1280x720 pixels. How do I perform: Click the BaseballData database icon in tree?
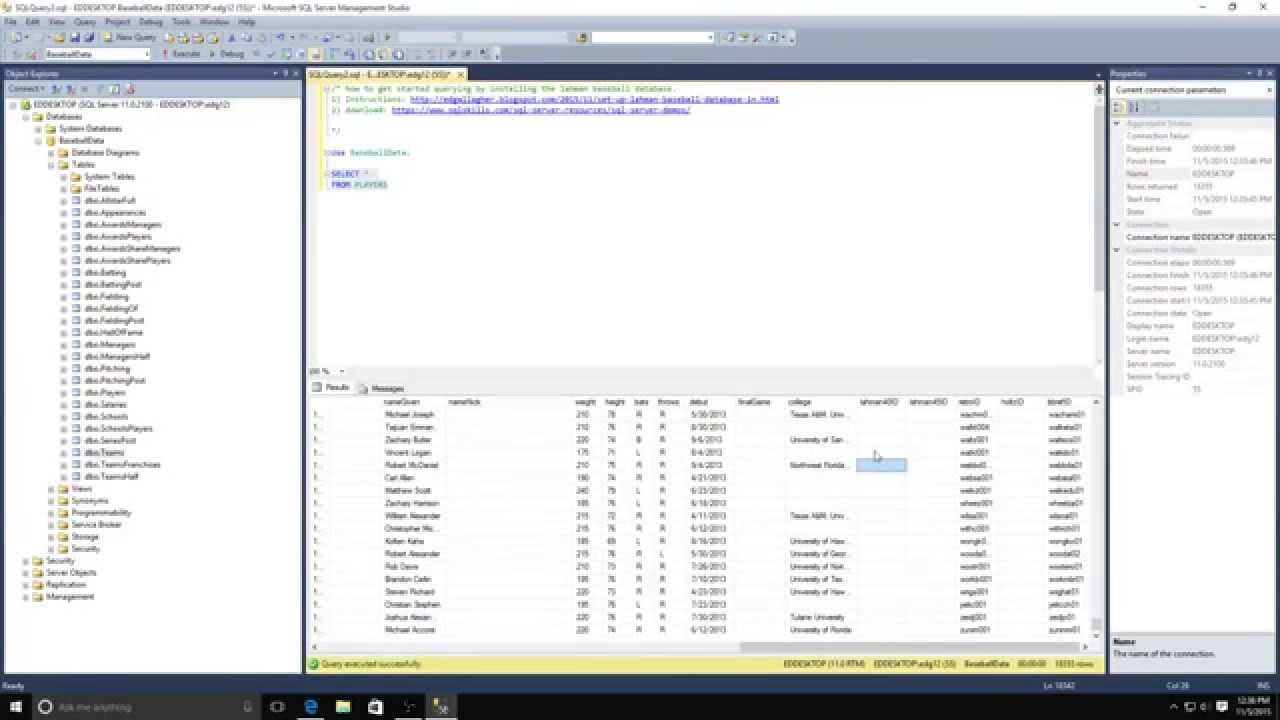[50, 141]
